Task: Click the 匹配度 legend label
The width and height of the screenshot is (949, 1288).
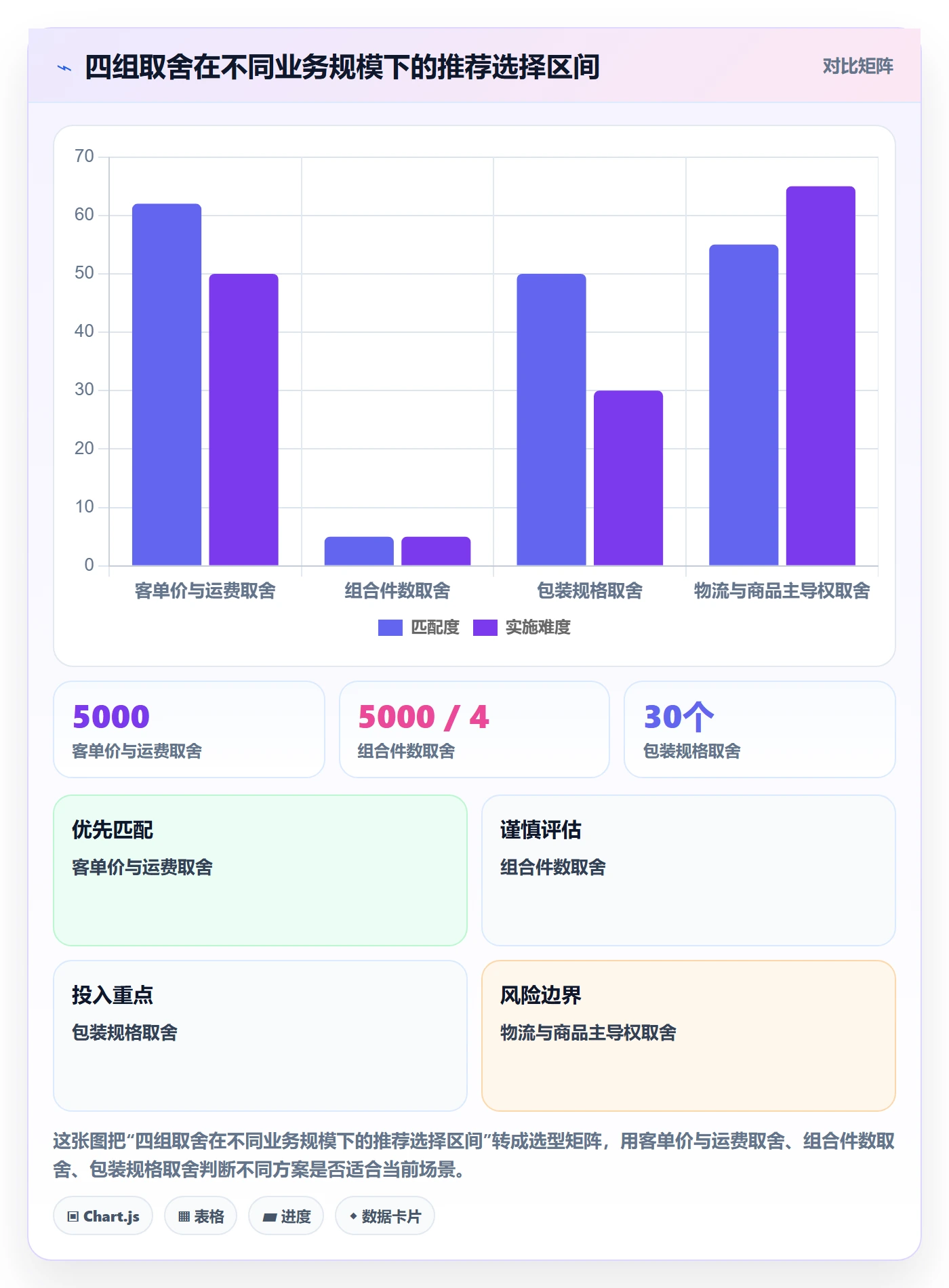Action: tap(435, 628)
